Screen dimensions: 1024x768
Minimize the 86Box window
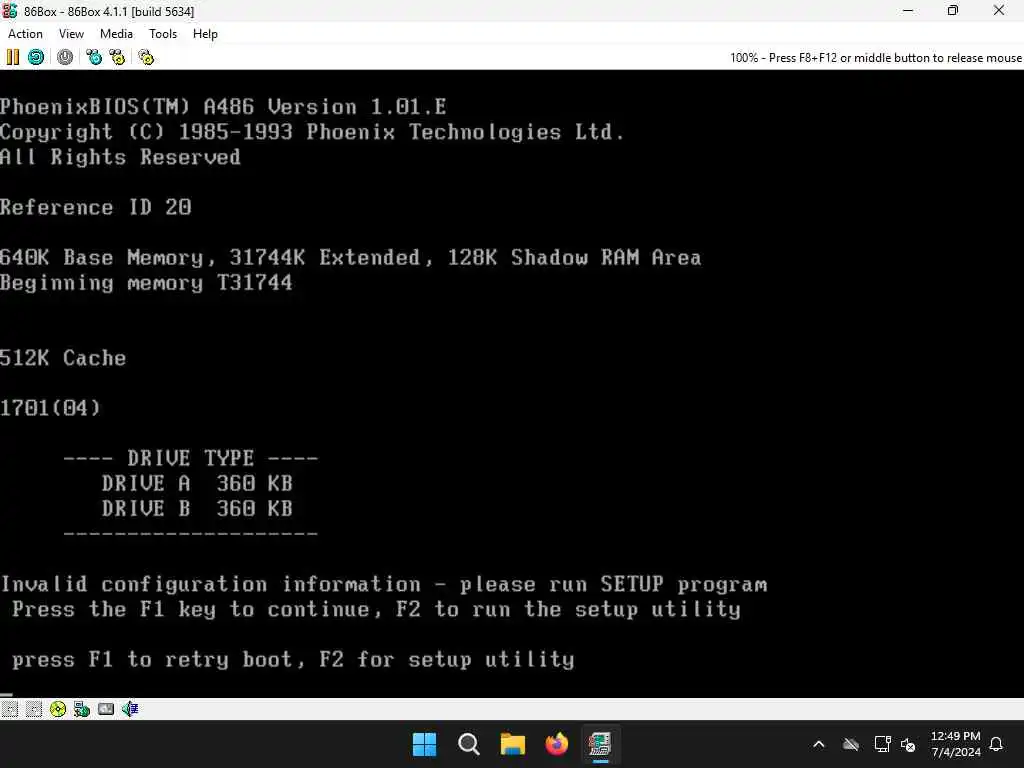coord(908,10)
